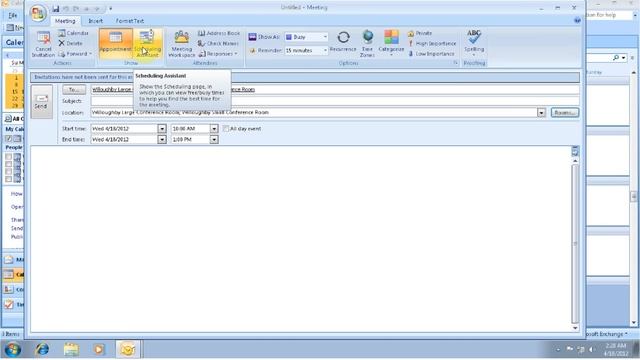
Task: Select the Format Text ribbon tab
Action: click(x=129, y=21)
